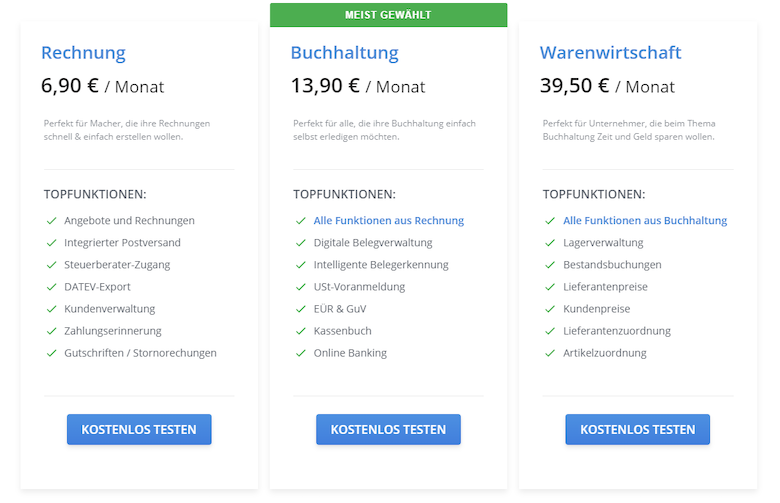Click the green Meist Gewählt banner
This screenshot has height=503, width=780.
pos(389,15)
